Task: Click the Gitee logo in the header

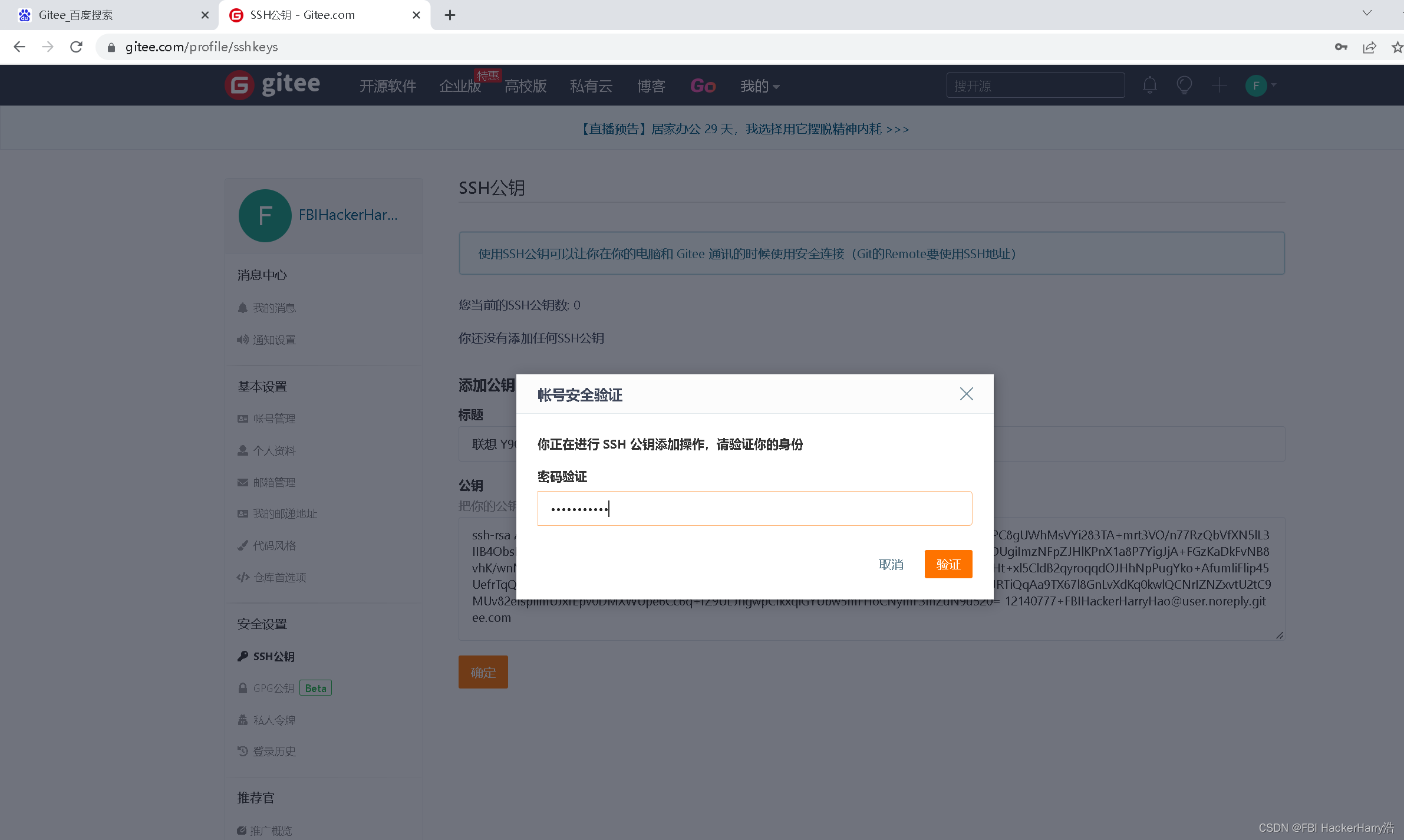Action: (x=272, y=85)
